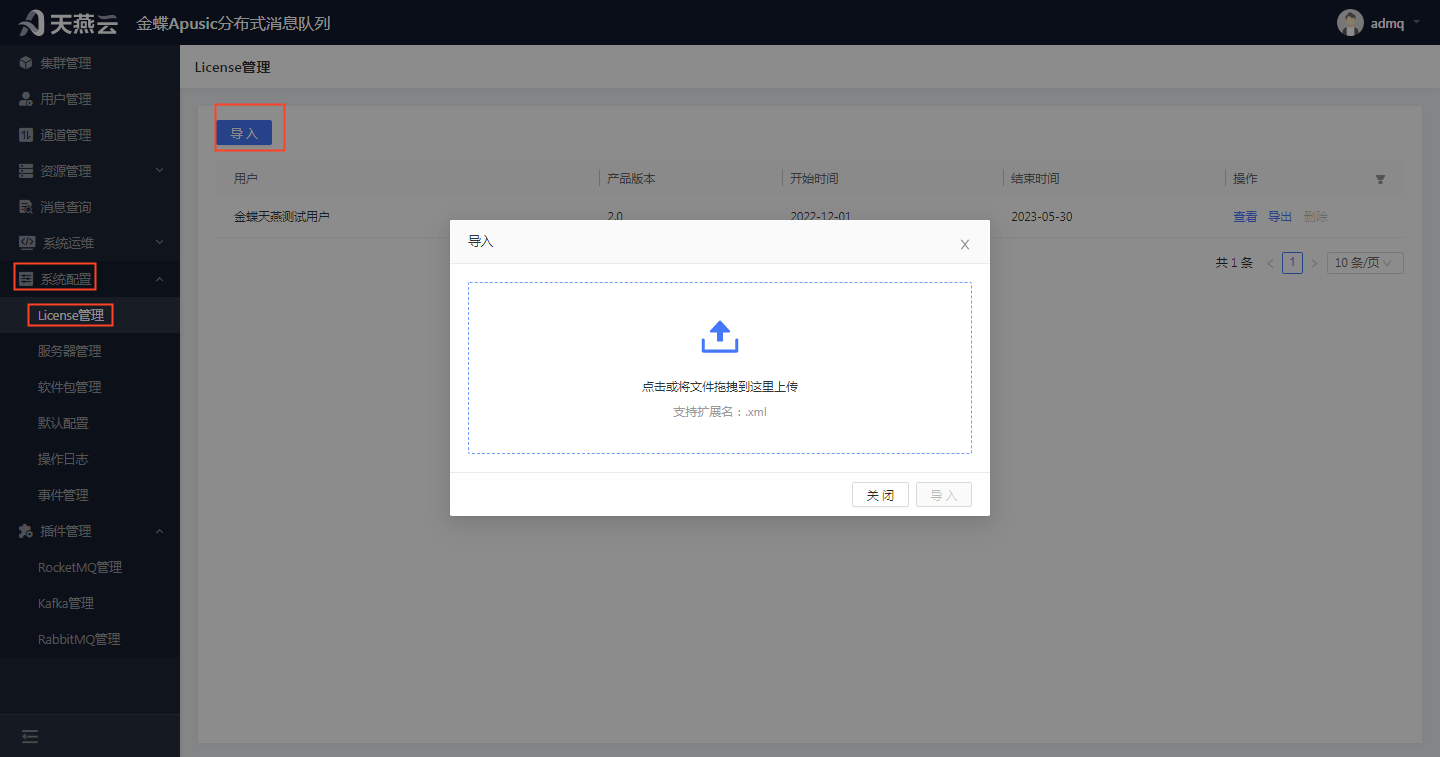Click the 金蝶Apusic分布式消息队列 title
The image size is (1440, 757).
[x=233, y=23]
